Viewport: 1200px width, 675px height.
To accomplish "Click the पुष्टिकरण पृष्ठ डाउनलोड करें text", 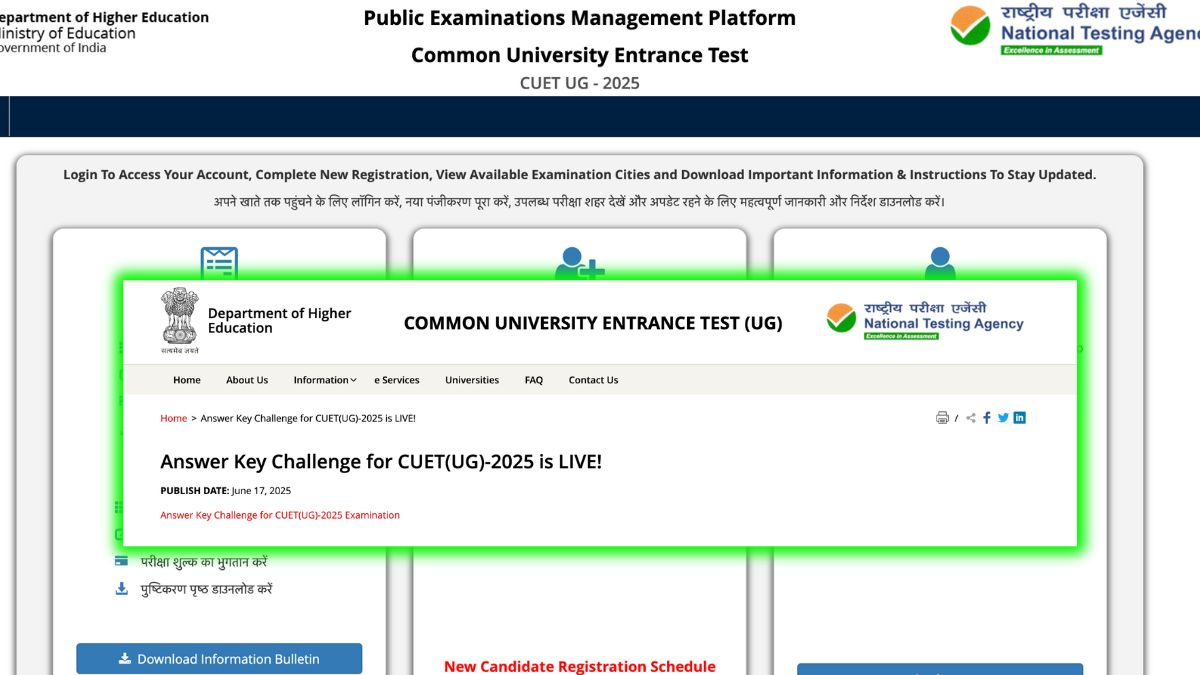I will [x=207, y=589].
